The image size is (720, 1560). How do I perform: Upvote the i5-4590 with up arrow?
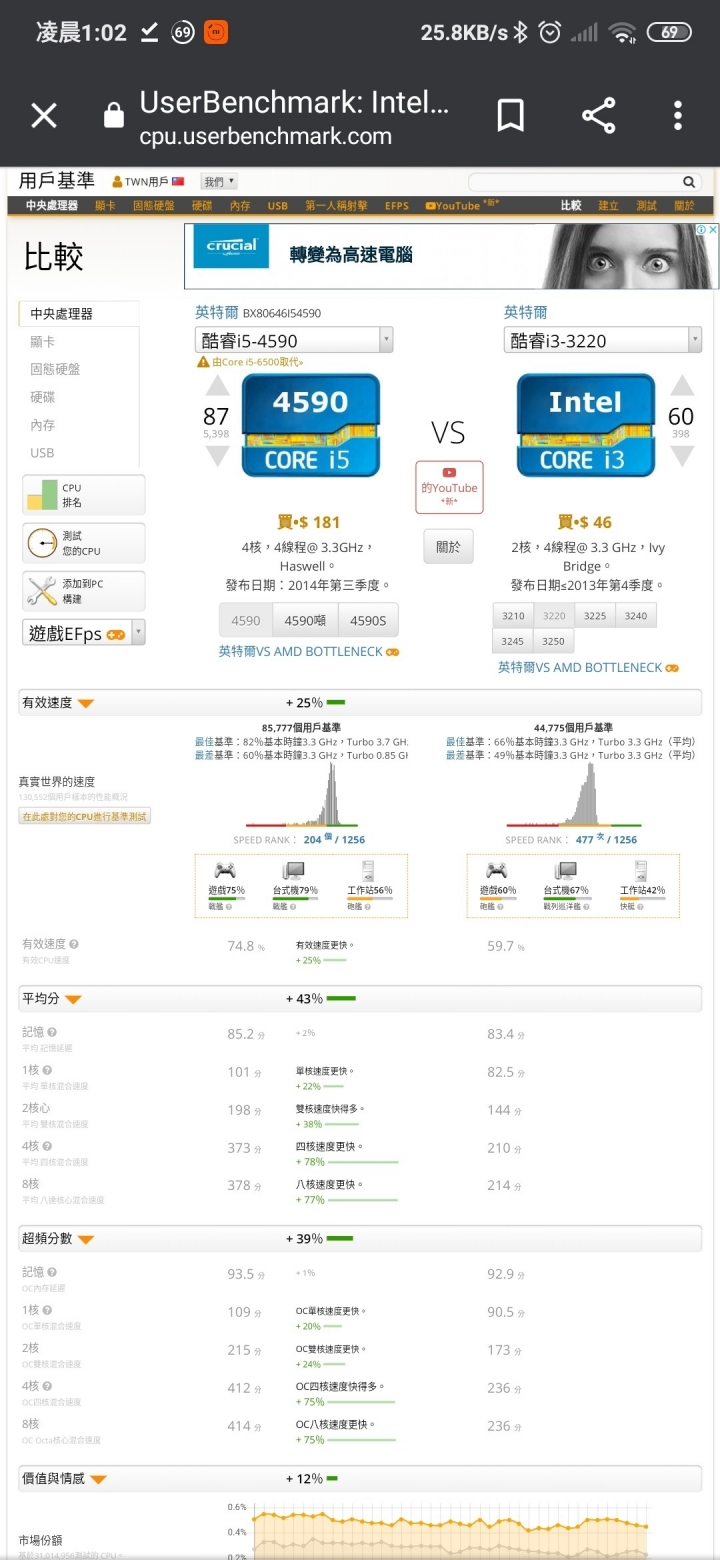pos(217,386)
